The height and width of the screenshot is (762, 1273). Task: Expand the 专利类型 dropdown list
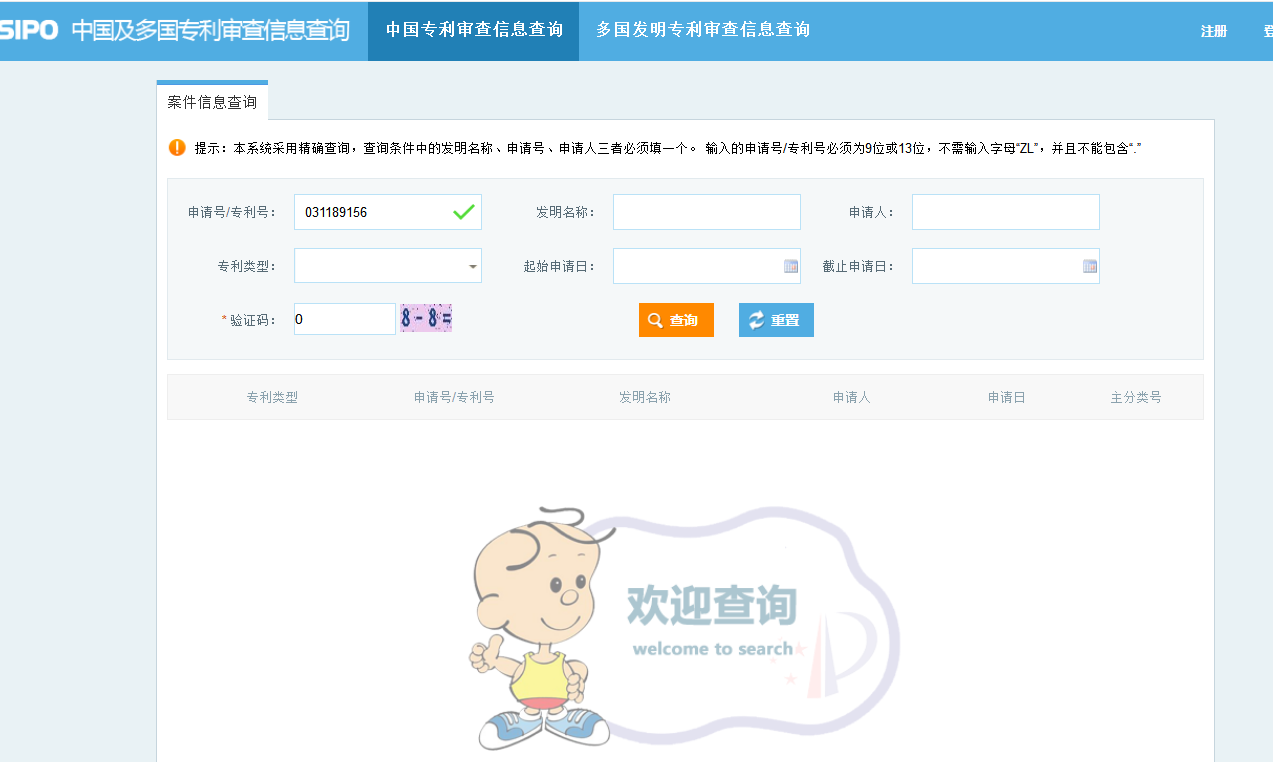(x=472, y=267)
